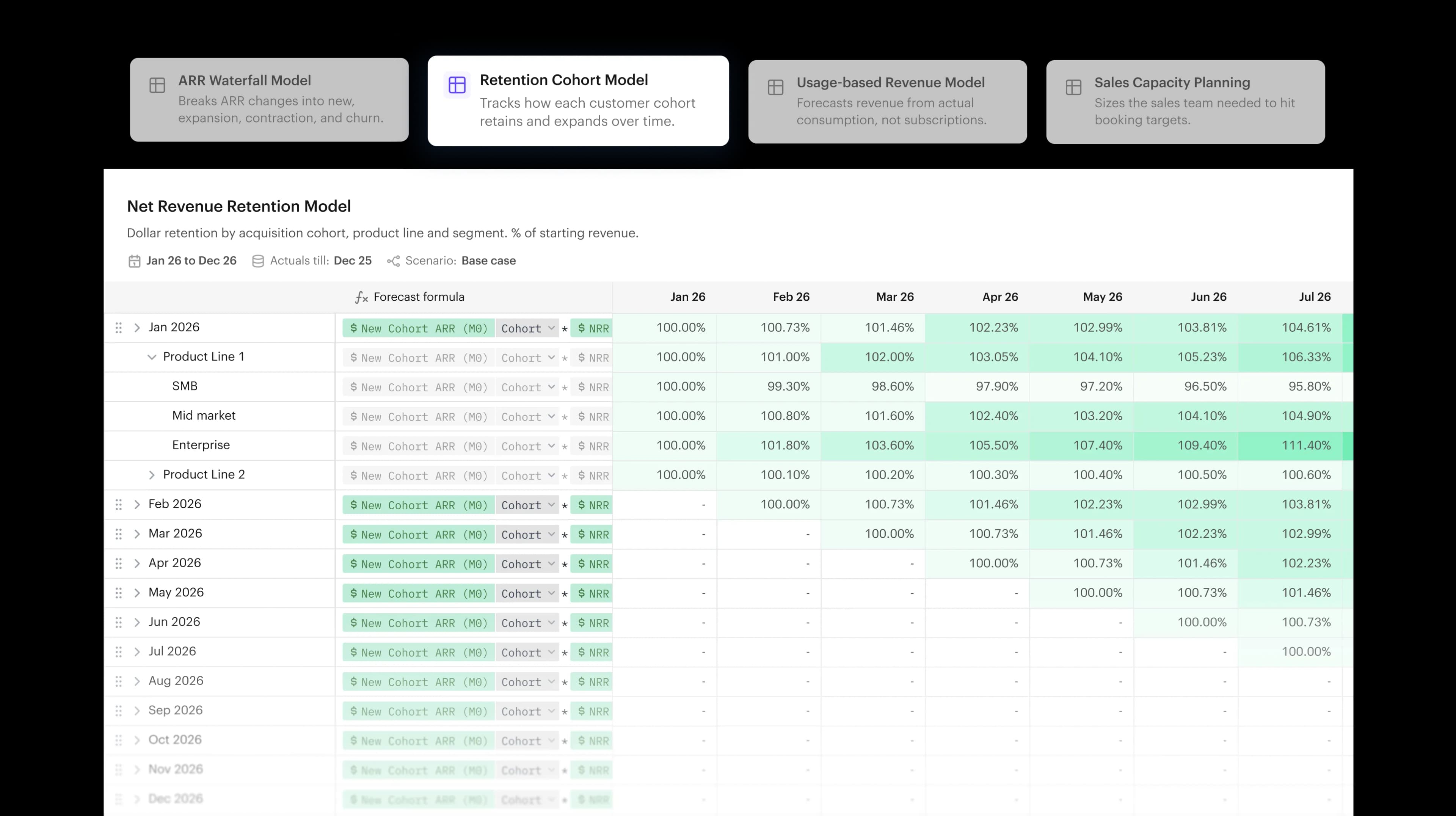The height and width of the screenshot is (816, 1456).
Task: Click New Cohort ARR (M0) chip in Jan 2026 row
Action: (x=418, y=328)
